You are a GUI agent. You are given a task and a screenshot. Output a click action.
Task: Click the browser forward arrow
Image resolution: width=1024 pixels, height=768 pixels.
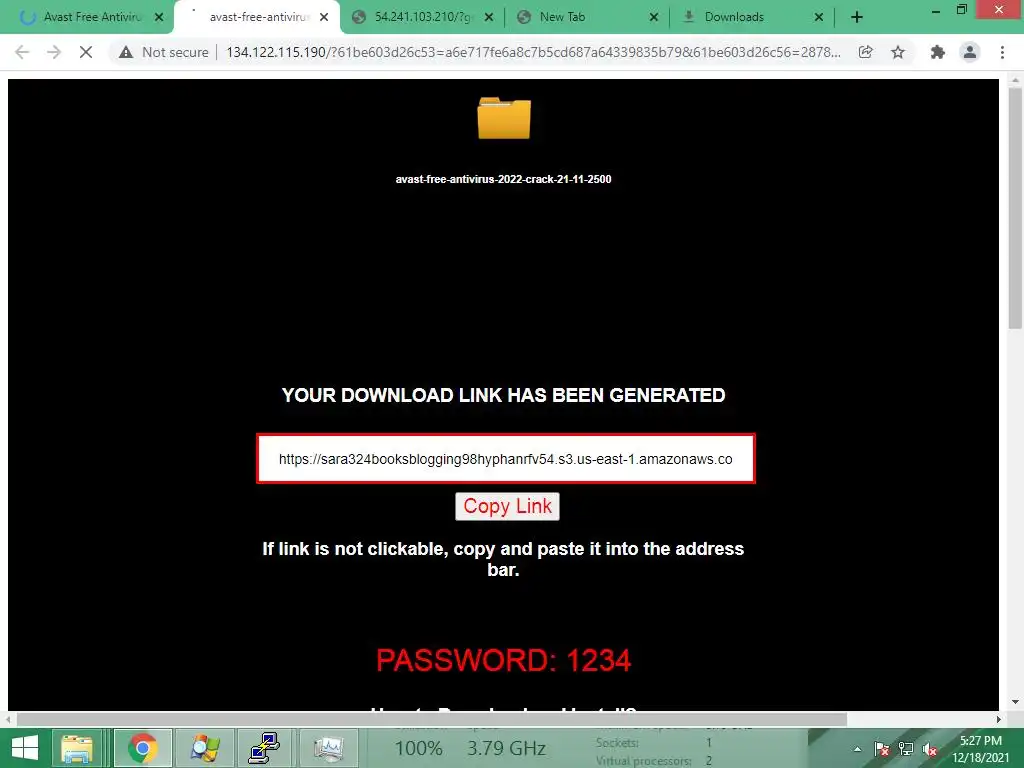coord(54,52)
